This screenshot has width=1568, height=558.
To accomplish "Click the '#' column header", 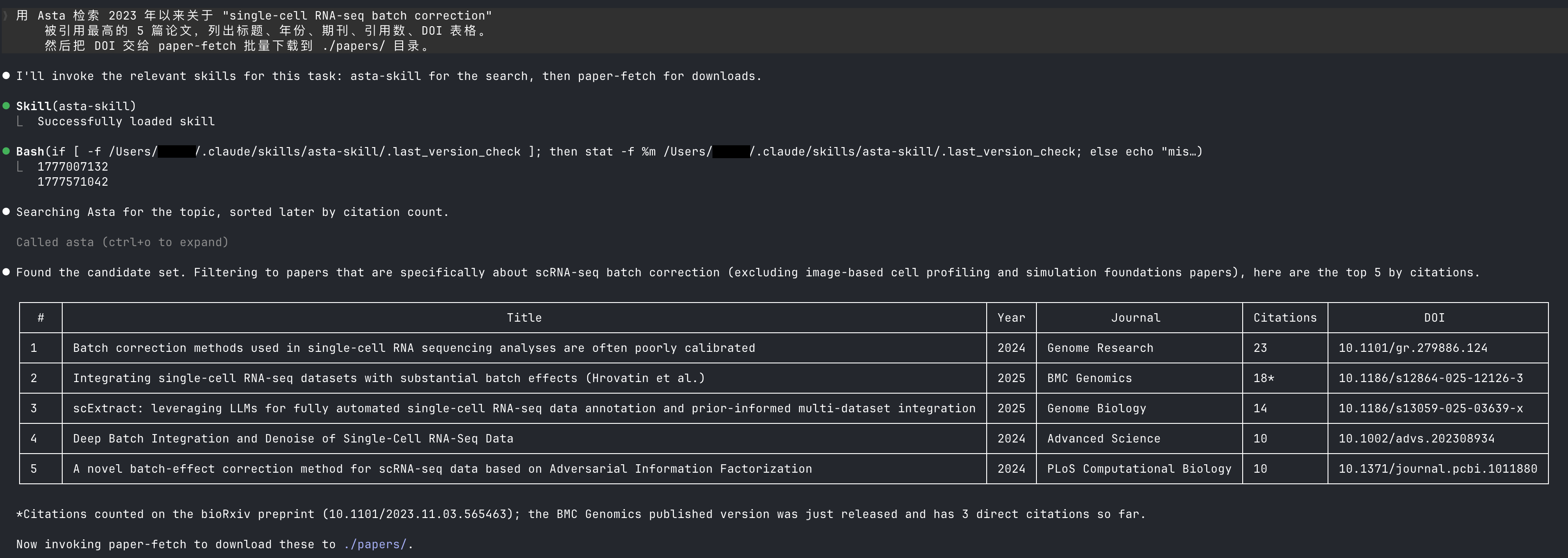I will (41, 318).
